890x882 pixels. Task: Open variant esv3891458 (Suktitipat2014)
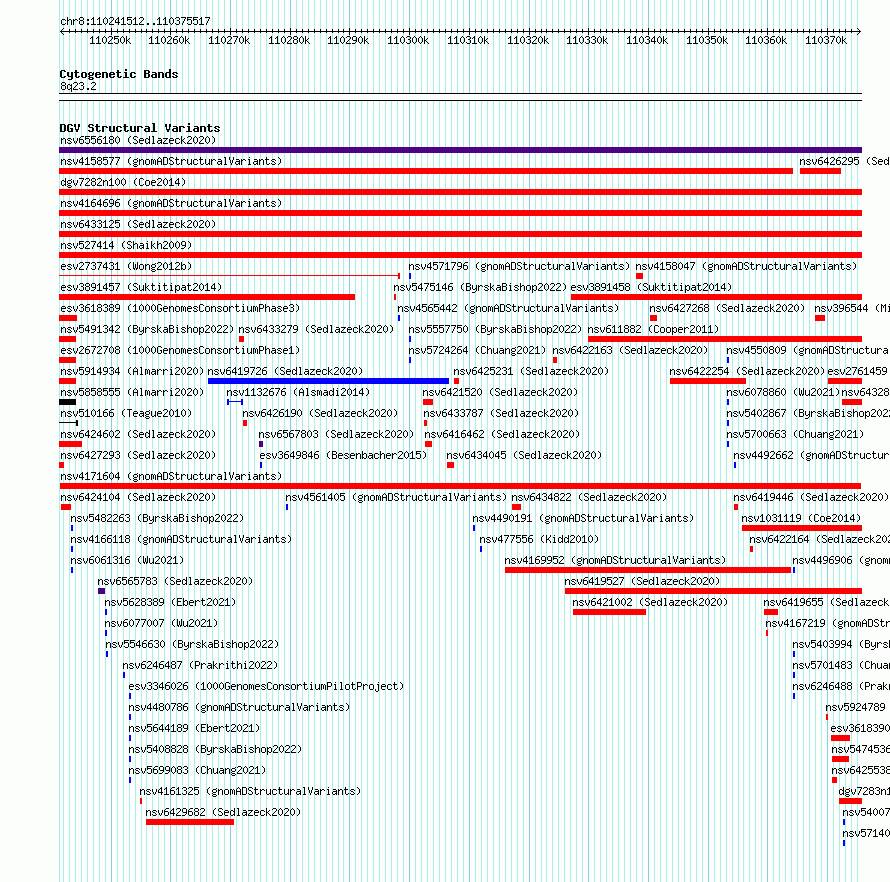[x=651, y=287]
